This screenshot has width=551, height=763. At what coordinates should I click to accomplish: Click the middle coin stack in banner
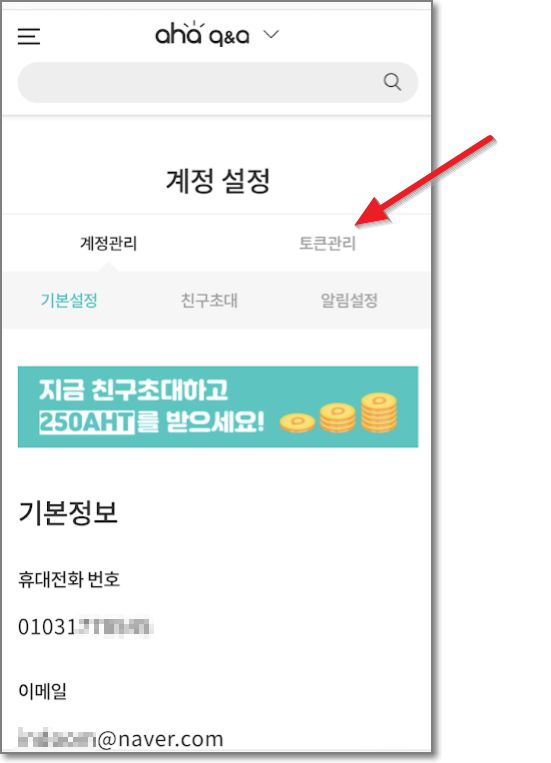(337, 418)
